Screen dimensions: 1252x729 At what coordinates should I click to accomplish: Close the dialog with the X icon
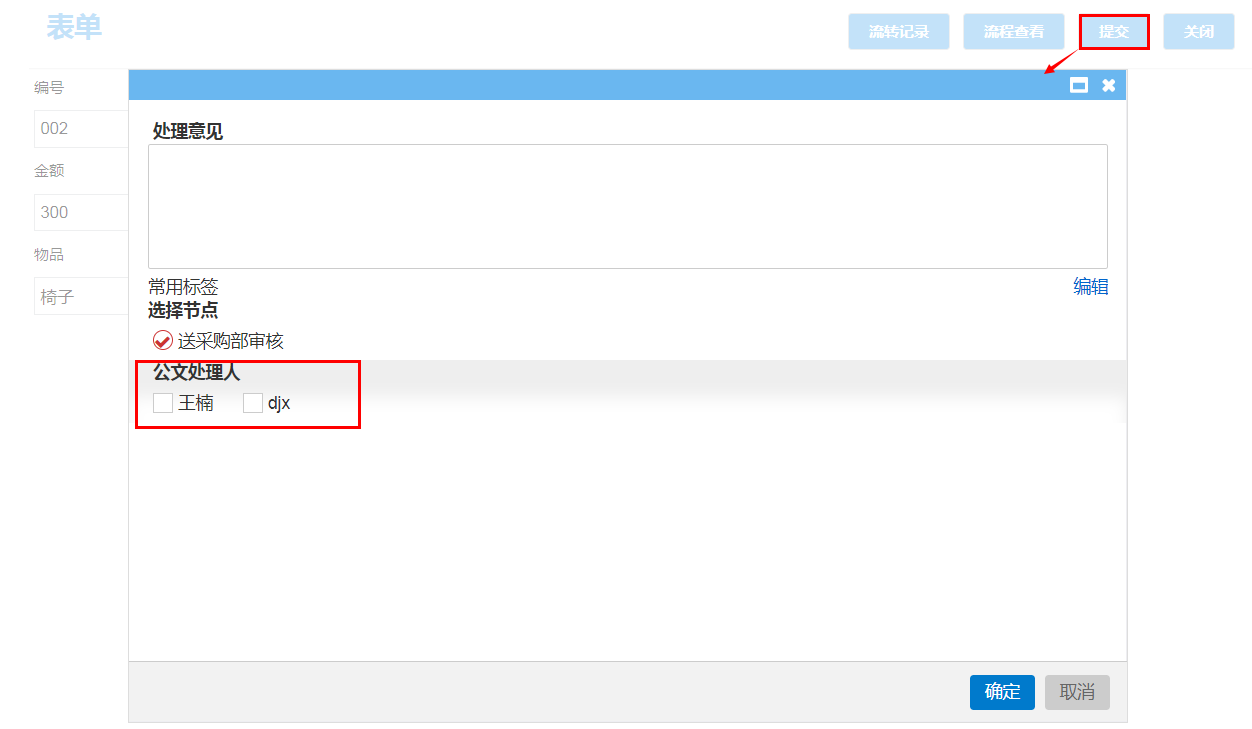tap(1109, 85)
